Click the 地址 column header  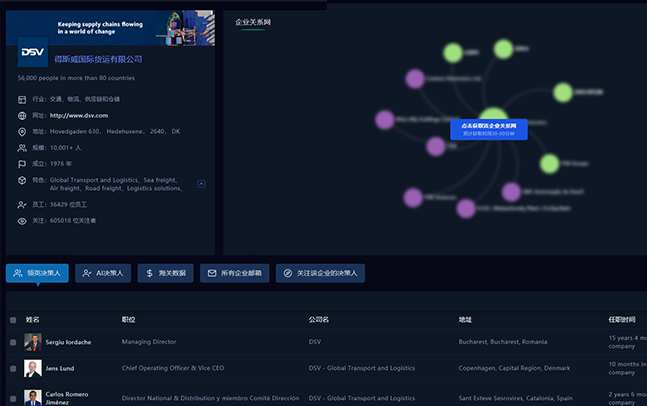(465, 320)
